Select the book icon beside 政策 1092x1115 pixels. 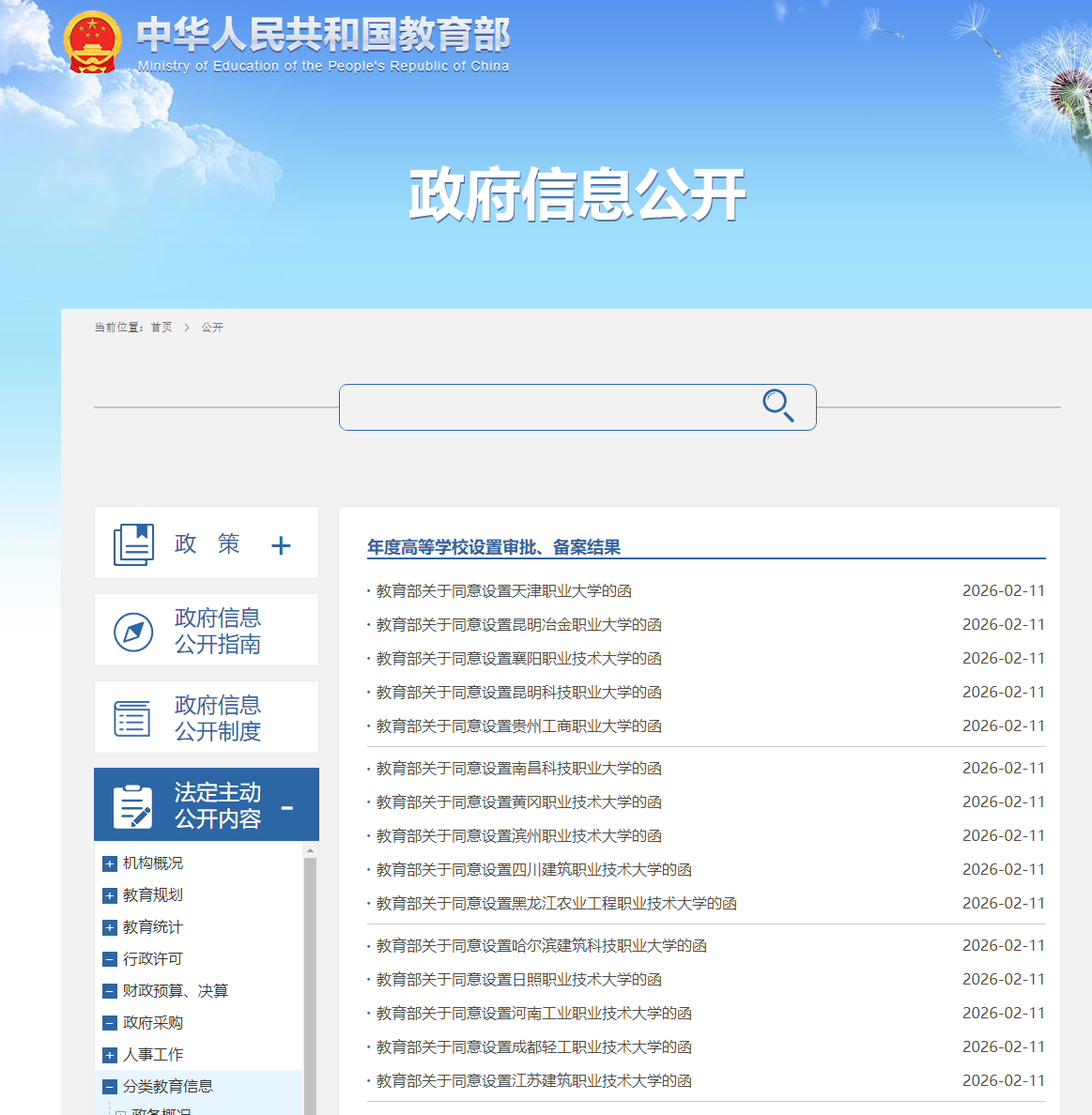[x=133, y=542]
